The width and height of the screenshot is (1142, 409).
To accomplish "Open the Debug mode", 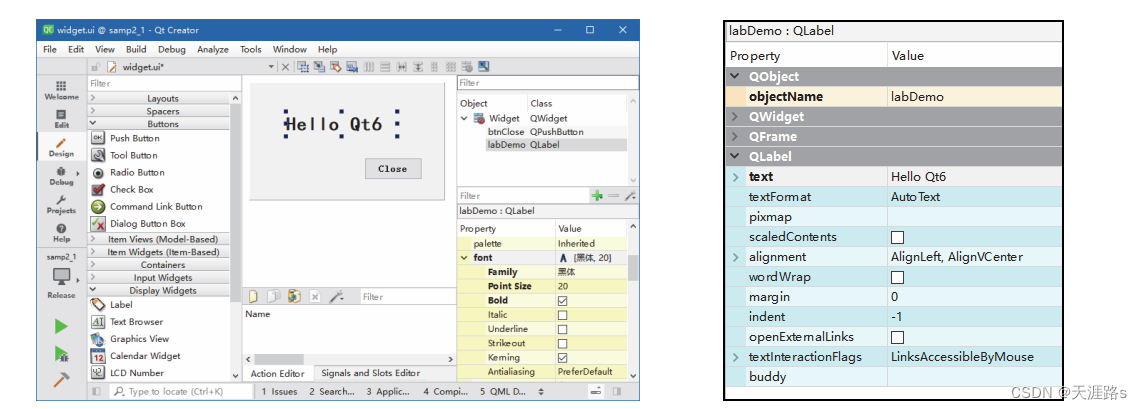I will [x=62, y=175].
